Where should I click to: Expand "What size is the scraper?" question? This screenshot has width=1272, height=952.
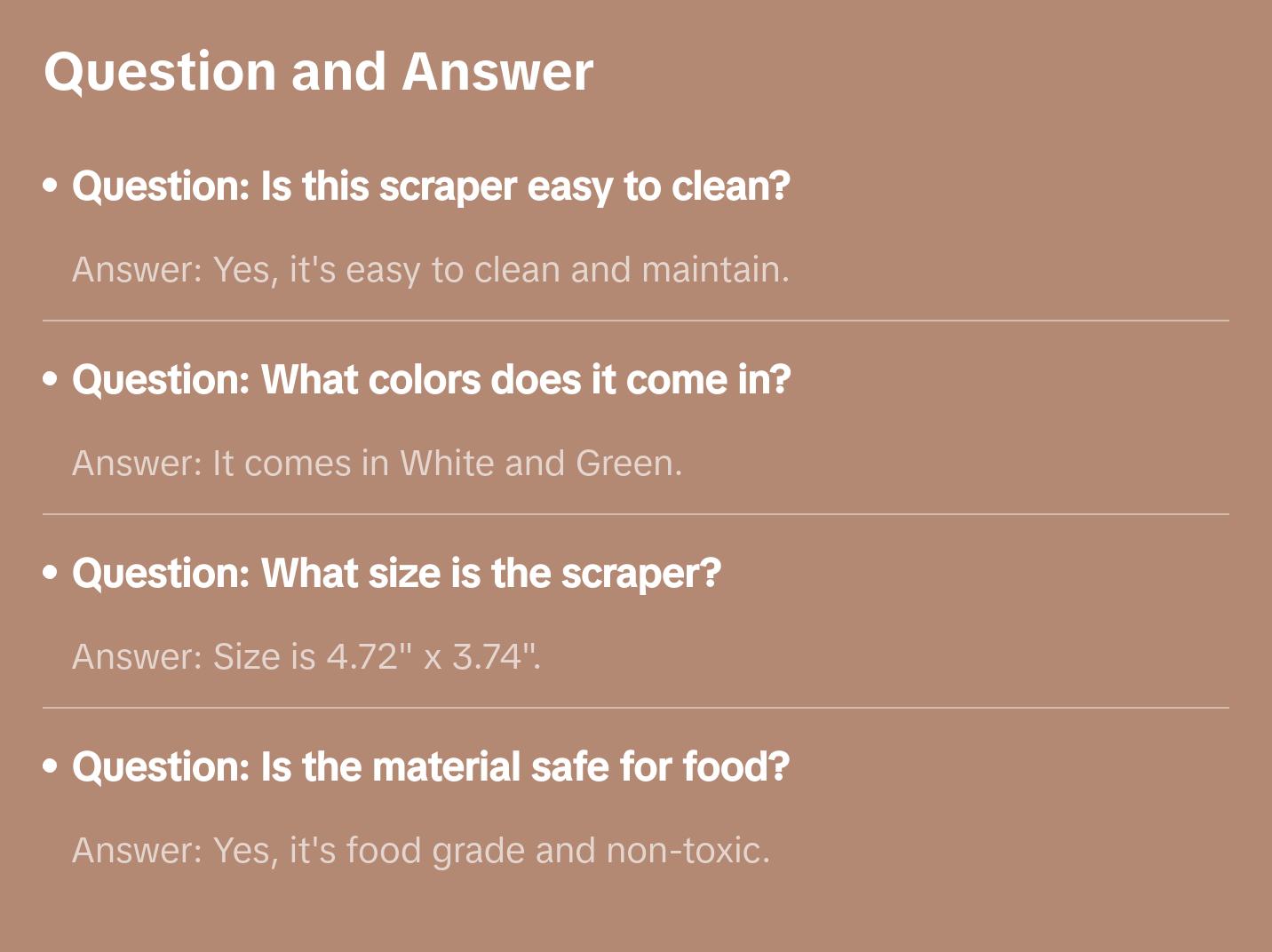point(396,574)
